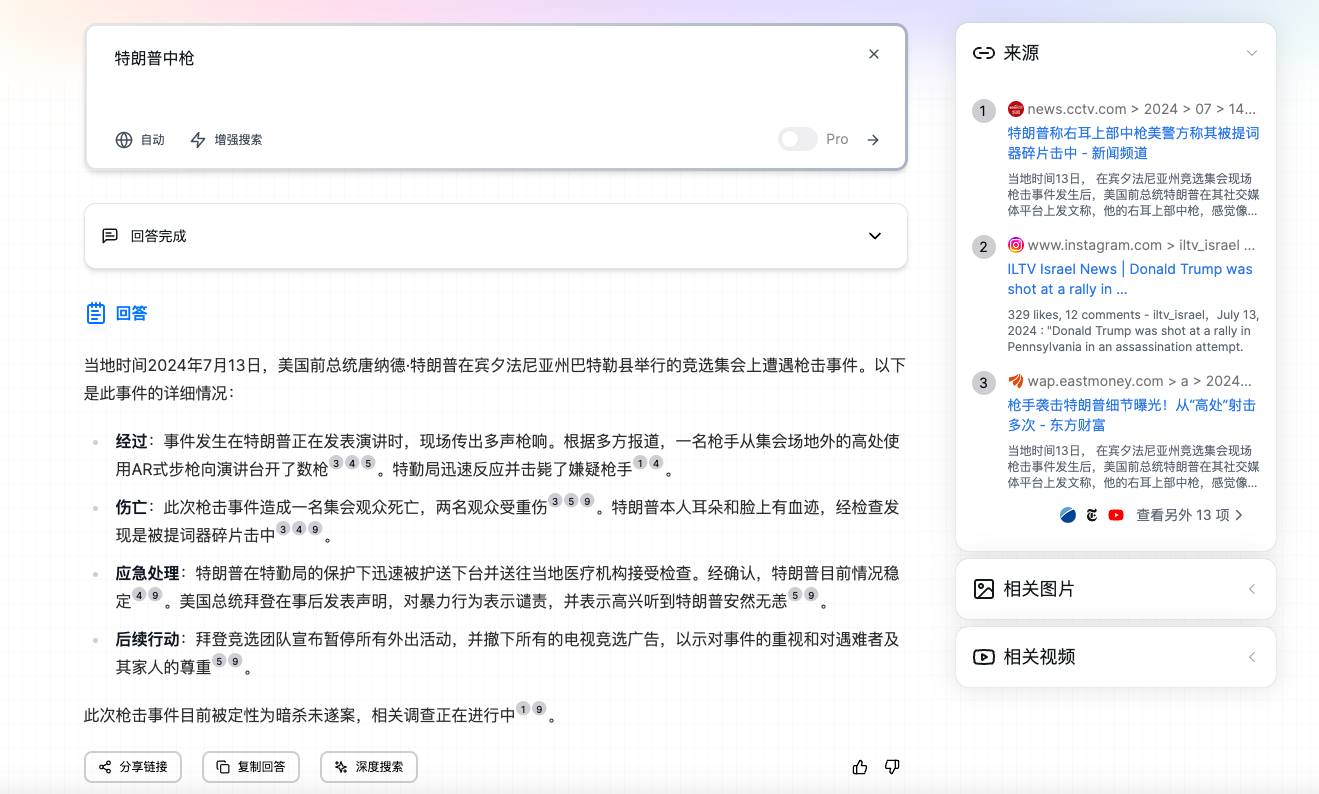Click the 回答完成 status label
1319x794 pixels.
point(158,236)
